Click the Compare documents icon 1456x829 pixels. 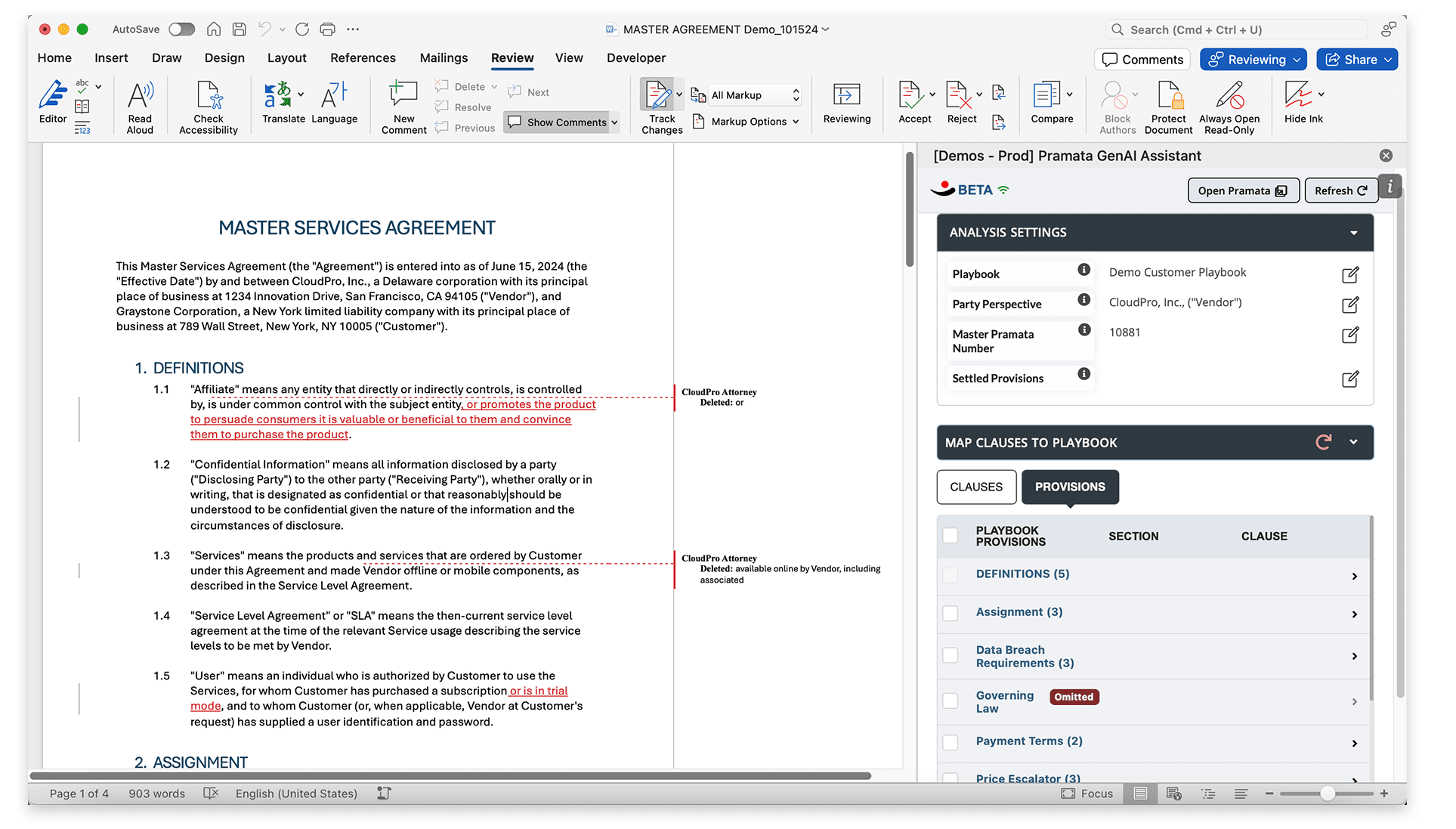(x=1046, y=96)
